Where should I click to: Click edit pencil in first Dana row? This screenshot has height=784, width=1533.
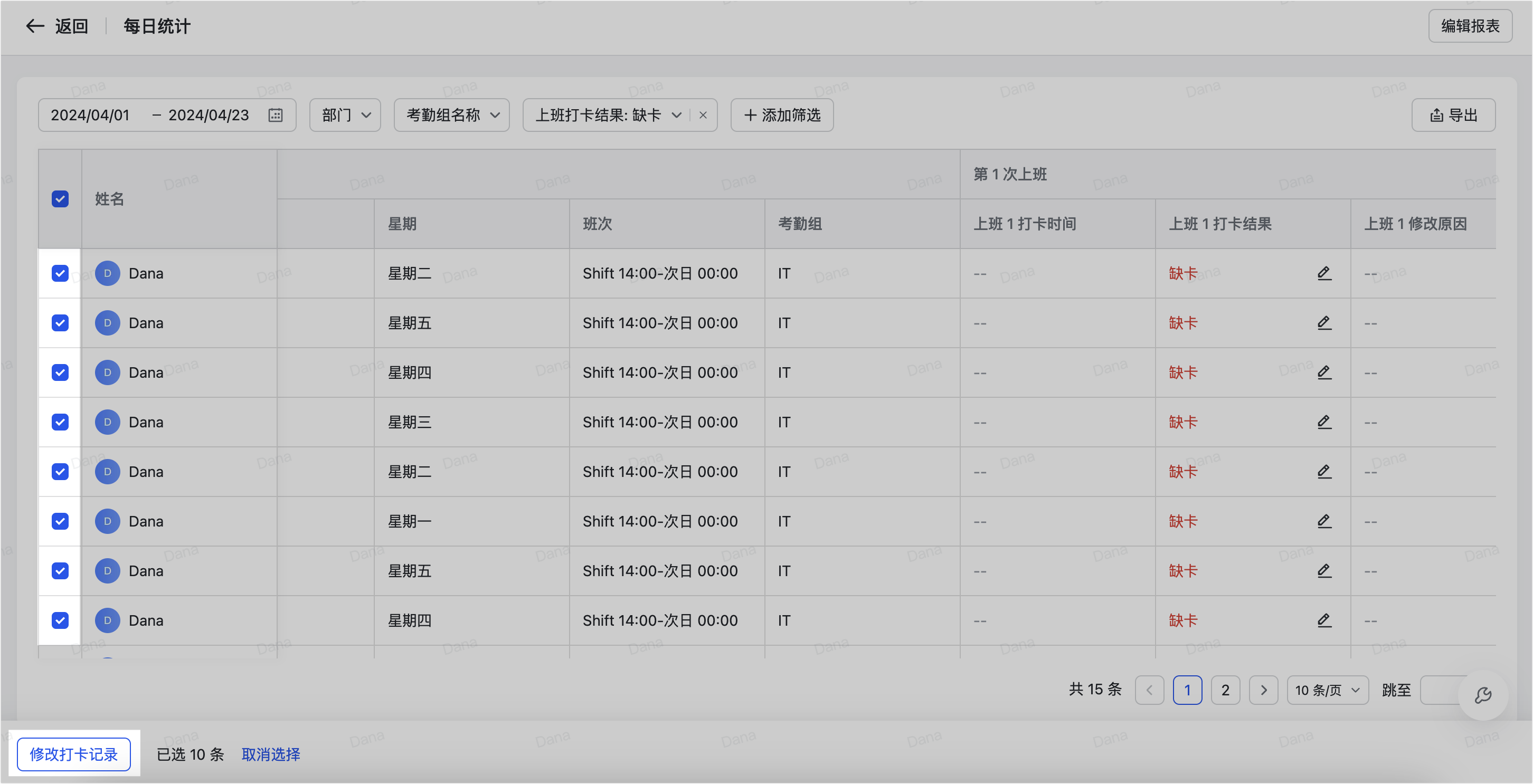(x=1323, y=273)
